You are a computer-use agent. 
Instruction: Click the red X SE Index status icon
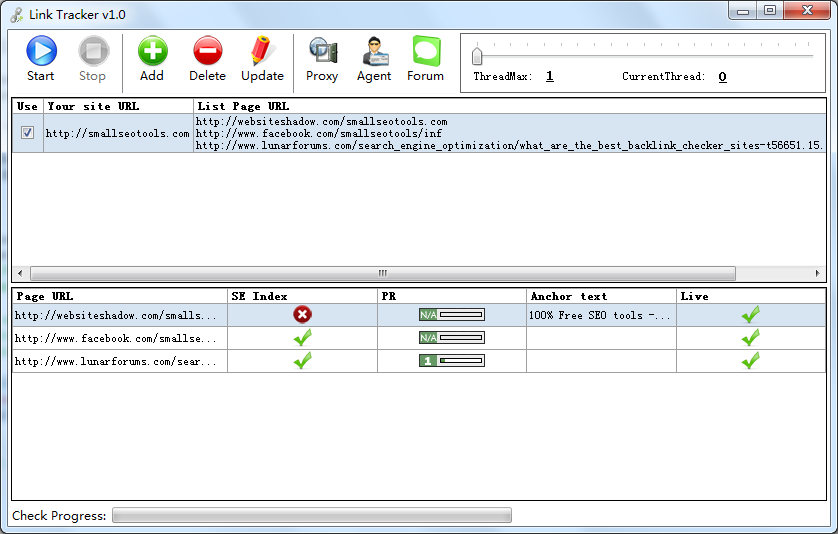302,314
